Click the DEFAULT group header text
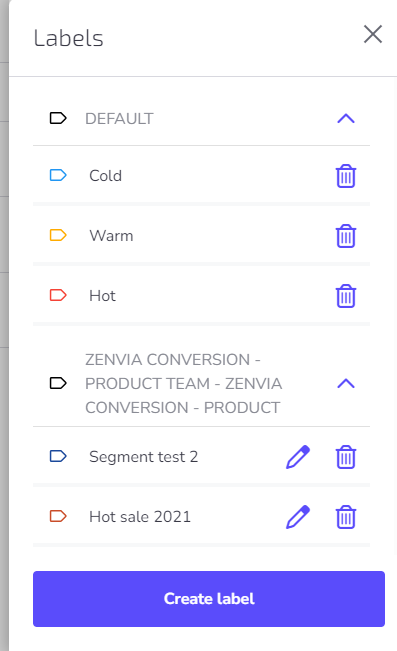397x651 pixels. tap(119, 119)
